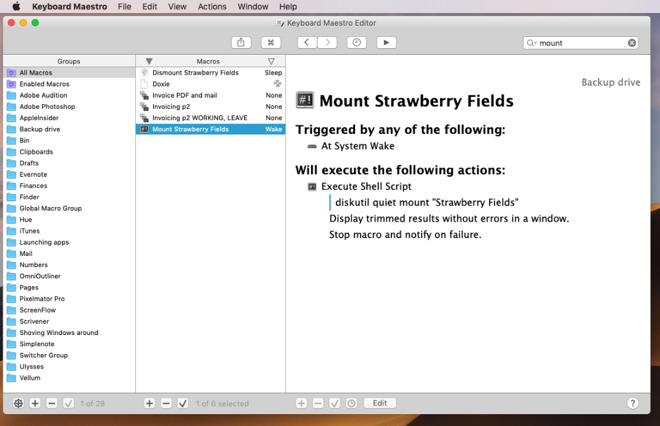Go back with the left chevron button
This screenshot has height=426, width=660.
[x=307, y=43]
